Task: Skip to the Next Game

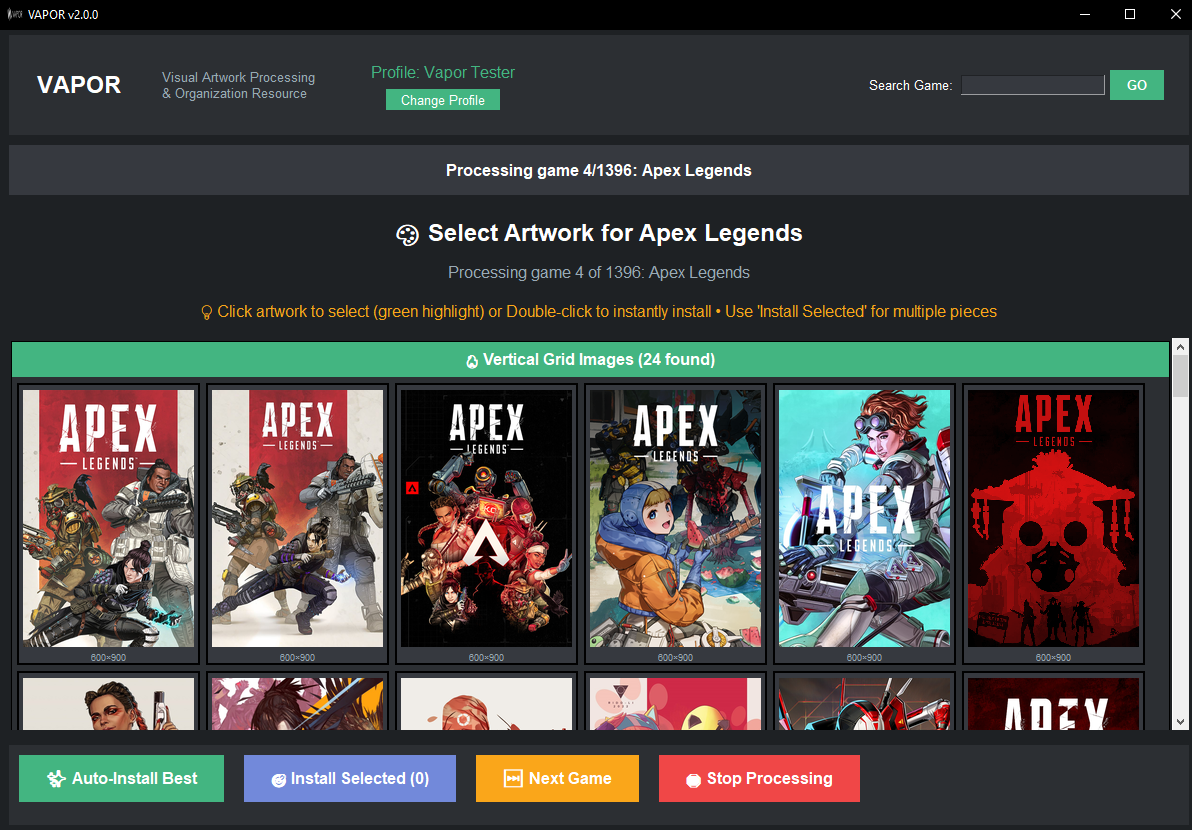Action: tap(557, 778)
